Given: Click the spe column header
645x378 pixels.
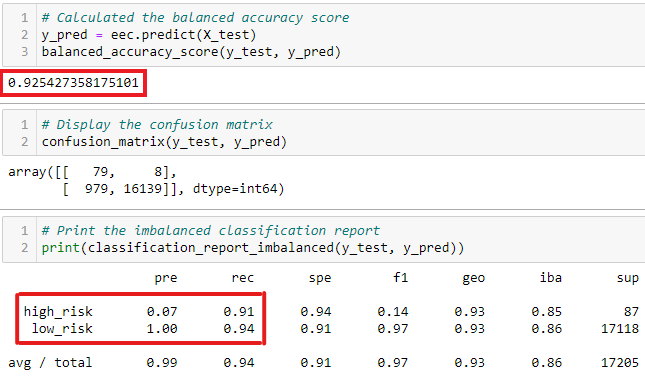Looking at the screenshot, I should [320, 278].
